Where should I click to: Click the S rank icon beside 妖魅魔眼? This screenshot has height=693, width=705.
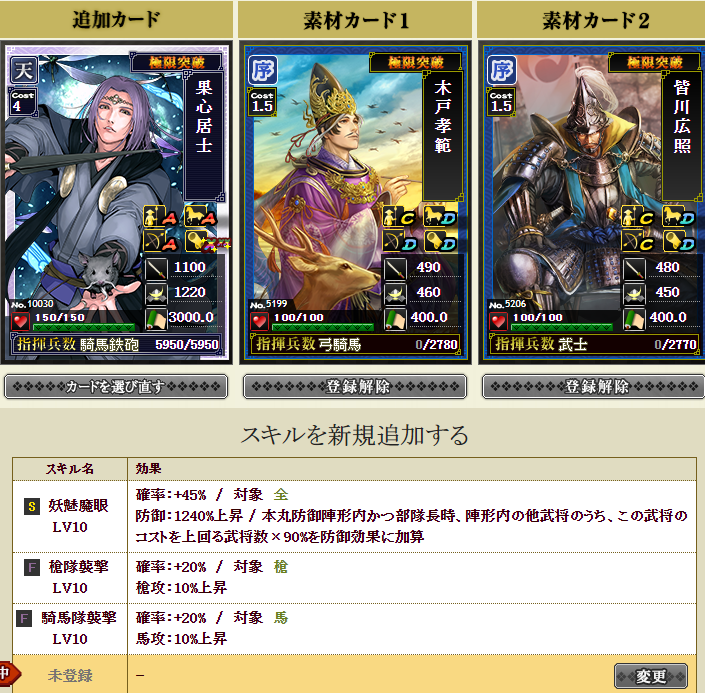click(x=32, y=507)
